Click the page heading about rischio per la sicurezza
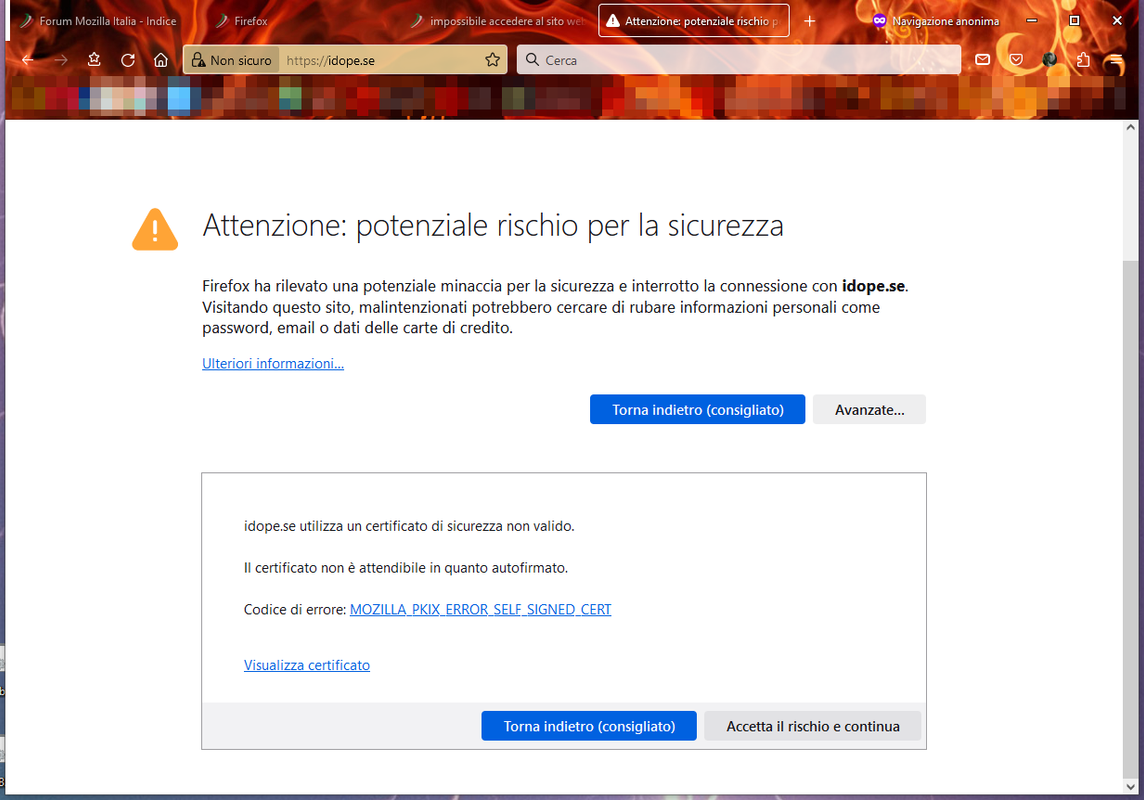The height and width of the screenshot is (800, 1144). pyautogui.click(x=493, y=225)
